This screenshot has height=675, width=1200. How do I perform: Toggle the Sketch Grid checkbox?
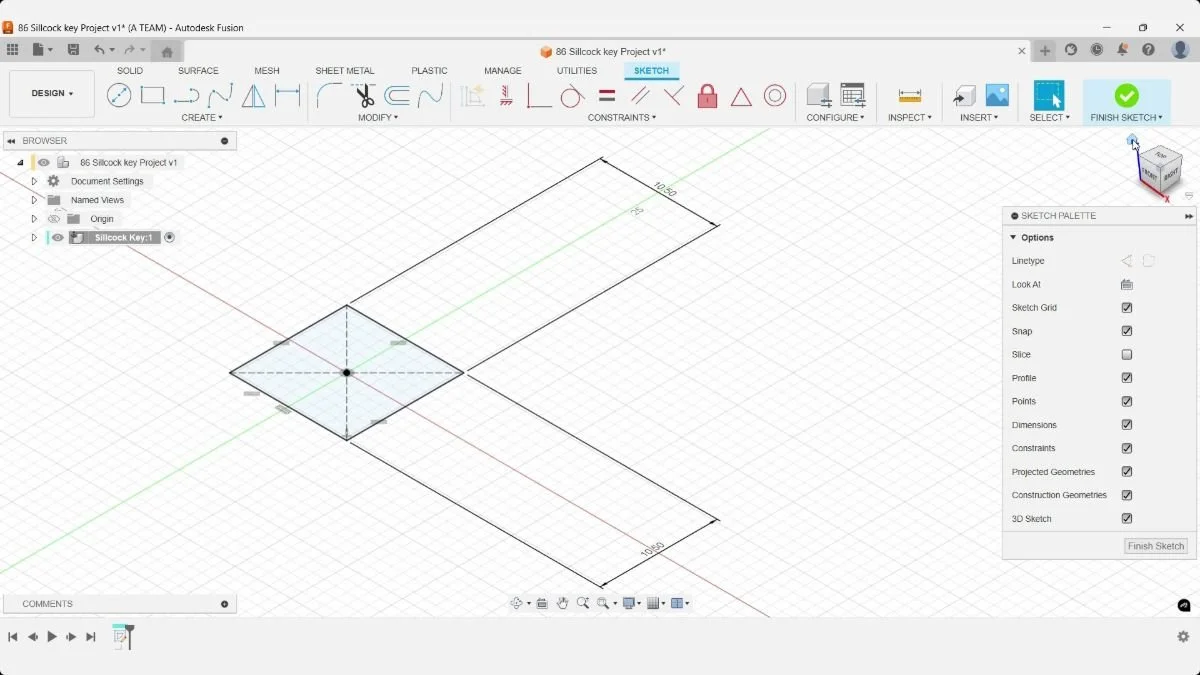tap(1127, 308)
